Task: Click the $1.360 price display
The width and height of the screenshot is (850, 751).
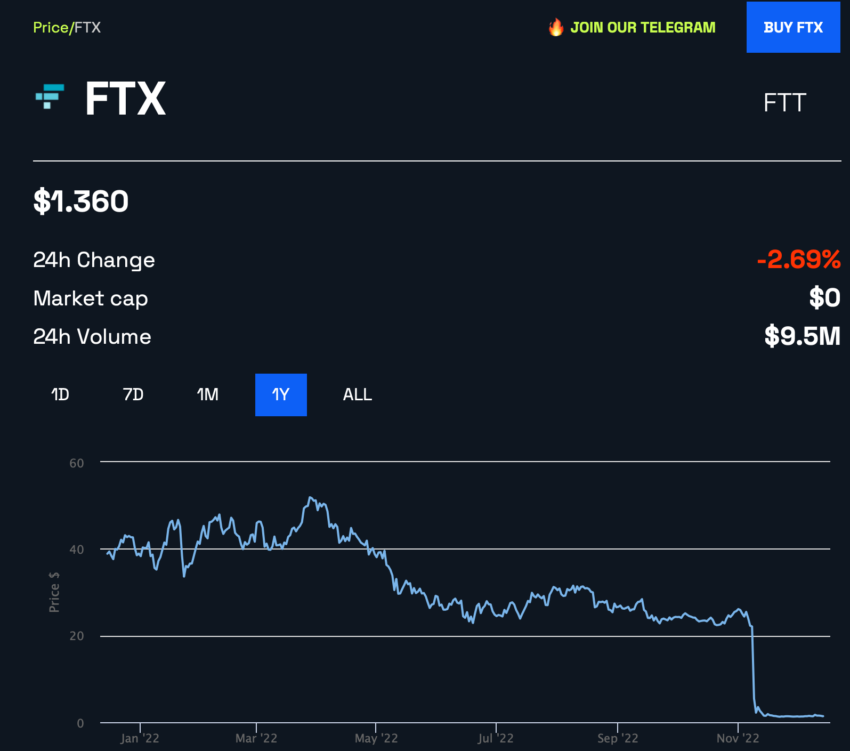Action: [81, 200]
